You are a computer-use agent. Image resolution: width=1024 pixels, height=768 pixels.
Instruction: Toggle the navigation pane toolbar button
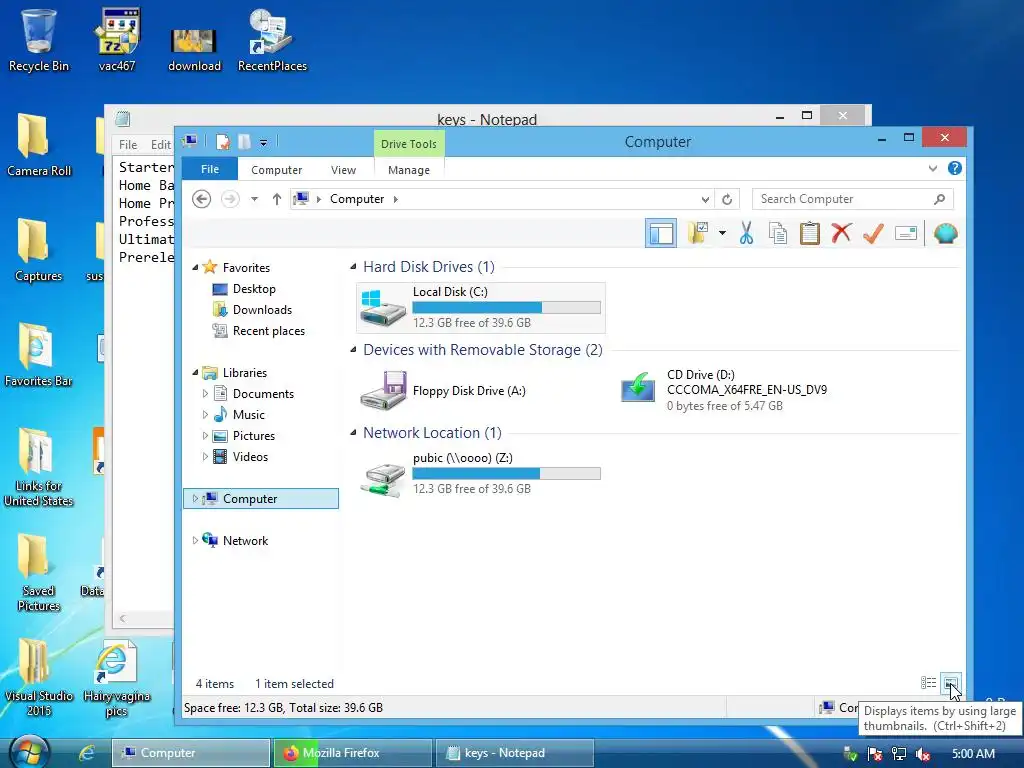coord(661,234)
